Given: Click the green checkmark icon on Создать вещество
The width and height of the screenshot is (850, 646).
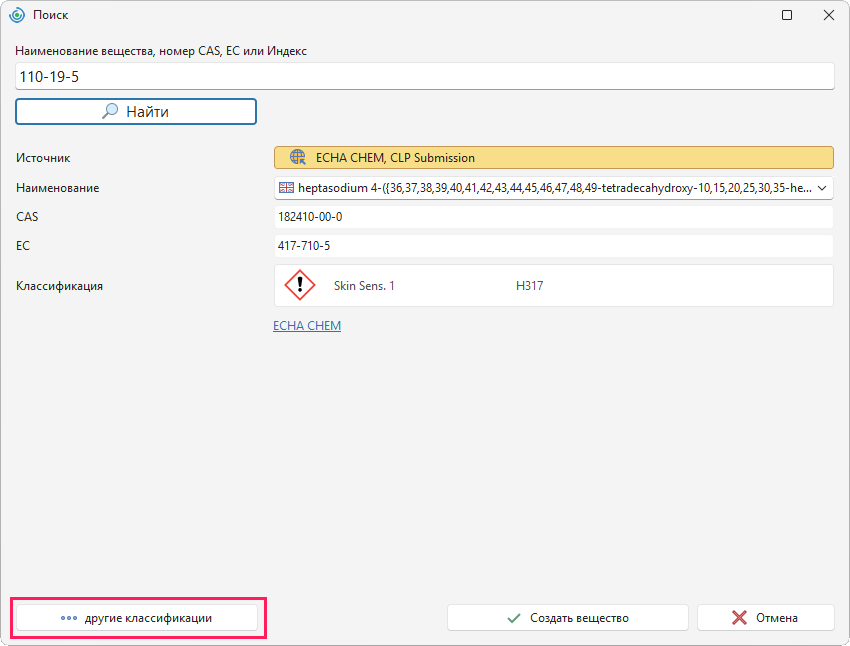Looking at the screenshot, I should point(514,618).
